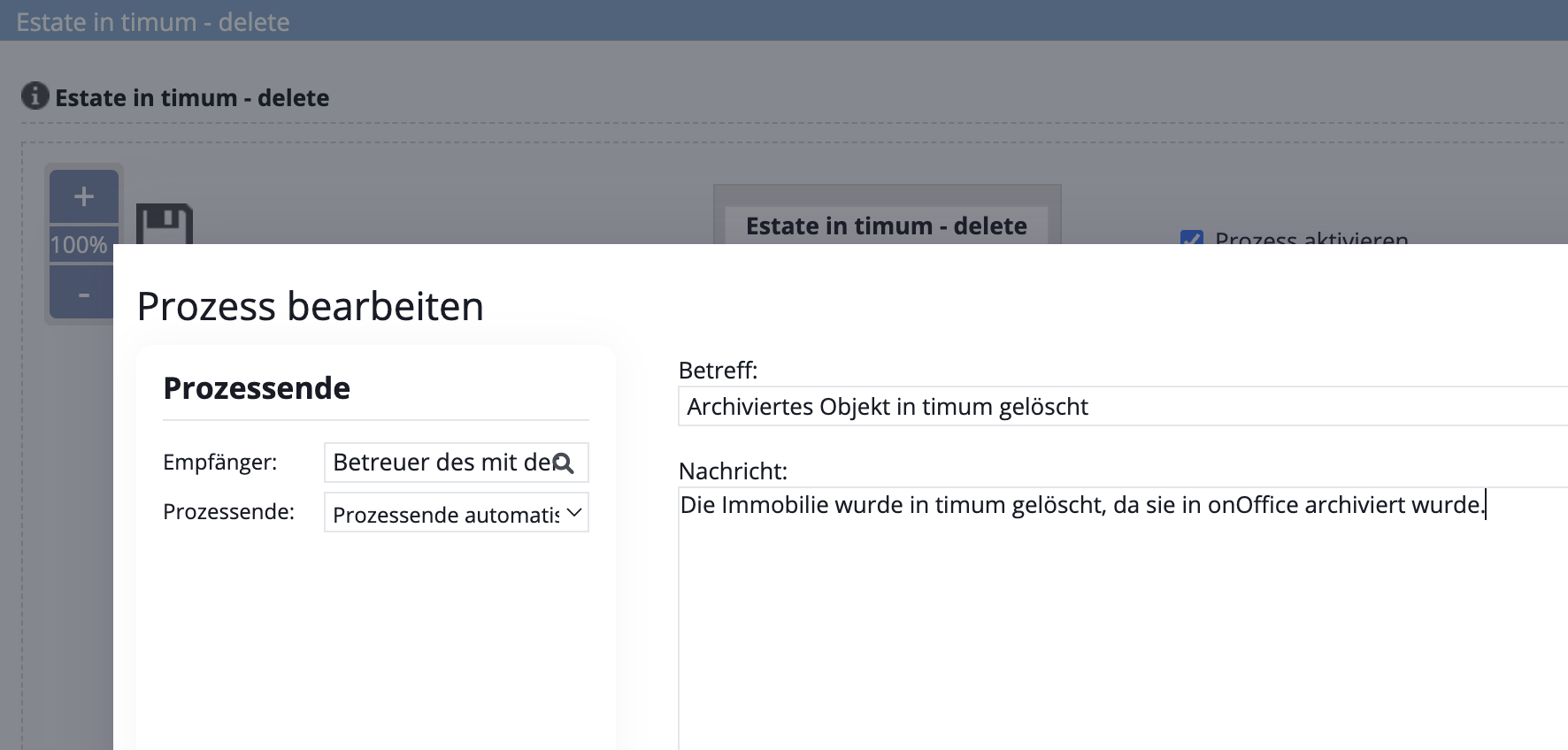Image resolution: width=1568 pixels, height=750 pixels.
Task: Save process via the floppy disk icon
Action: pyautogui.click(x=164, y=224)
